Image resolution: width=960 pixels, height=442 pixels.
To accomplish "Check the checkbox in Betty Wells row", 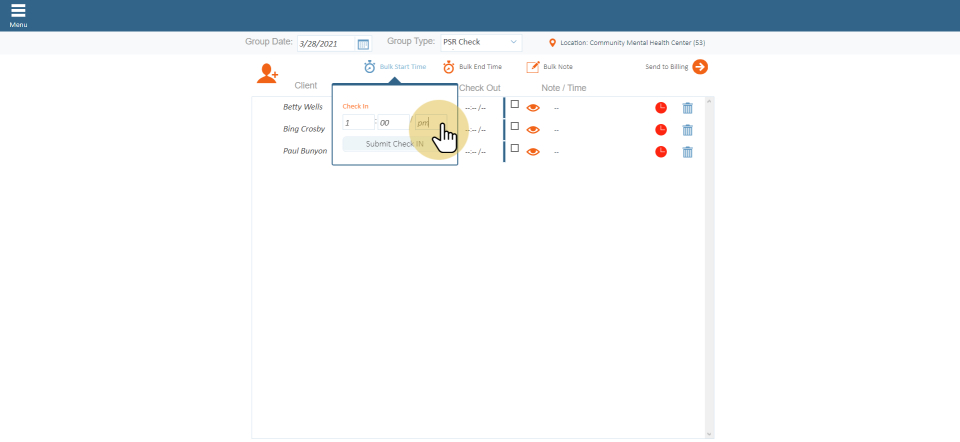I will (x=515, y=104).
